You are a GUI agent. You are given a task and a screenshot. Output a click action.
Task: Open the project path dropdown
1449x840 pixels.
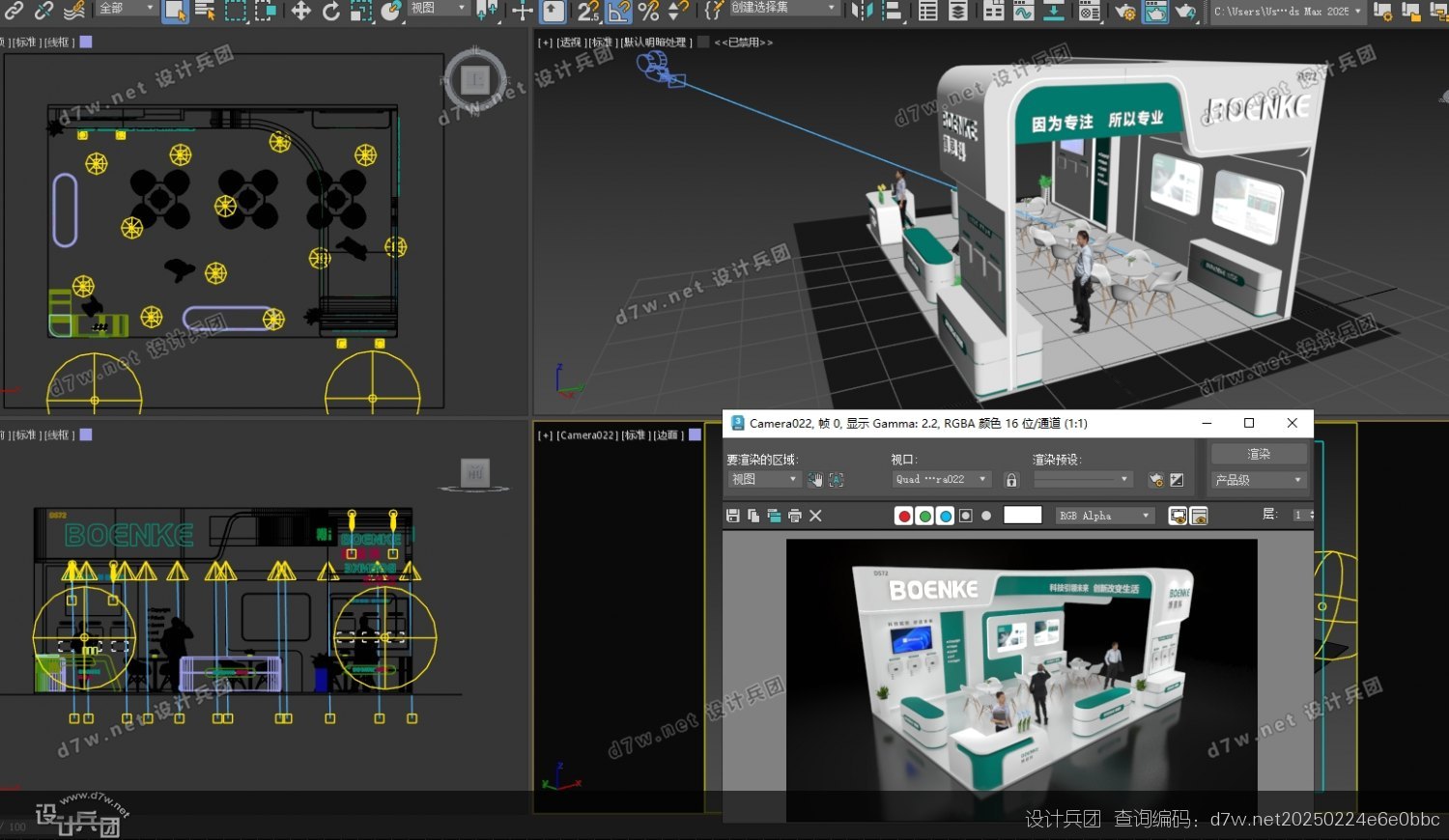tap(1288, 12)
